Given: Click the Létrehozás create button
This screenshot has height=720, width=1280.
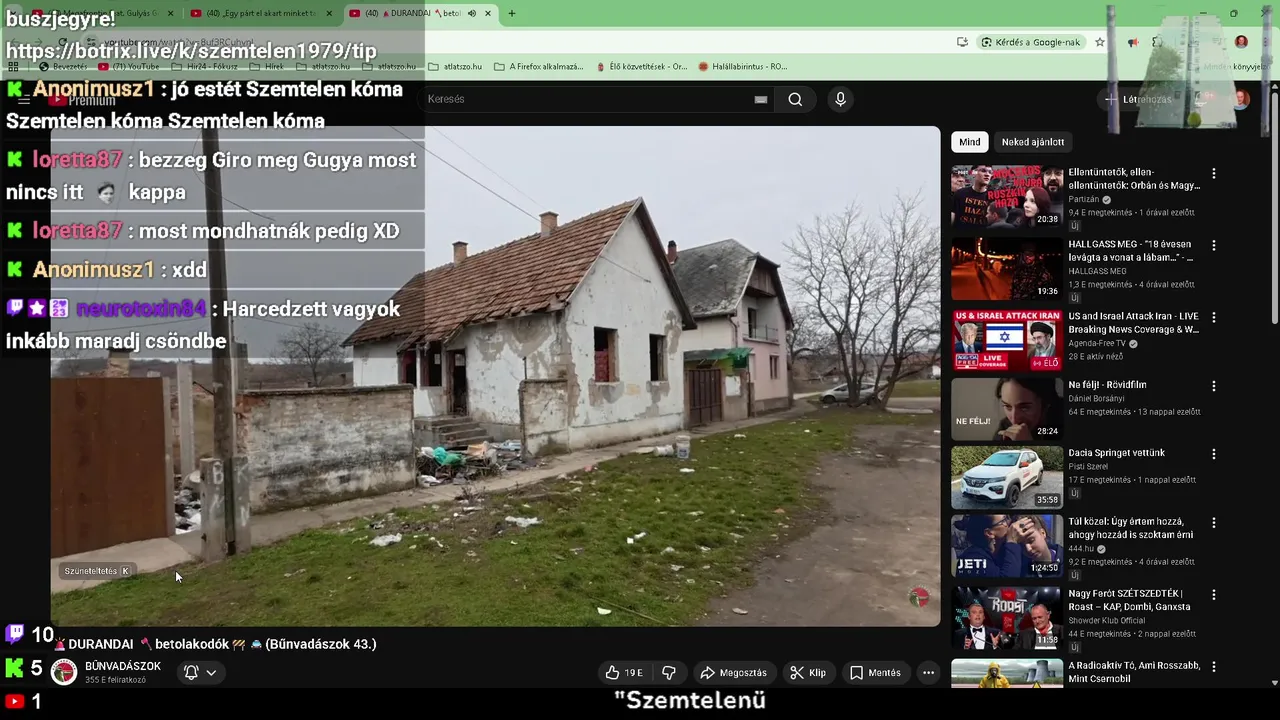Looking at the screenshot, I should [1138, 99].
